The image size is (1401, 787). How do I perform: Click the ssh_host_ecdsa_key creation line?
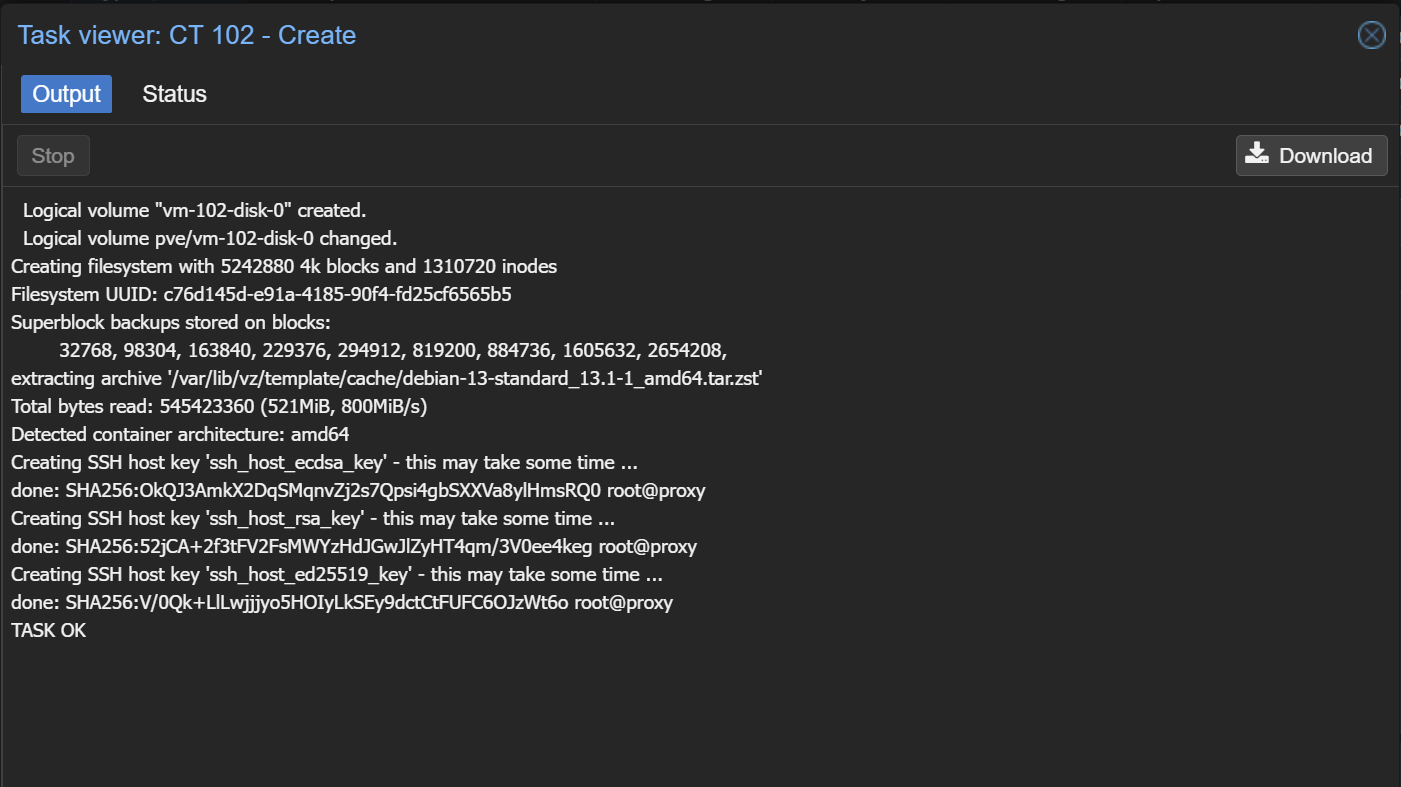pyautogui.click(x=324, y=463)
